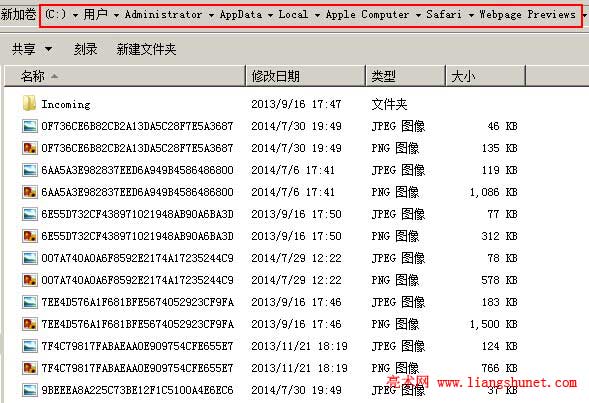Viewport: 589px width, 403px height.
Task: Select the Incoming folder icon
Action: [29, 103]
